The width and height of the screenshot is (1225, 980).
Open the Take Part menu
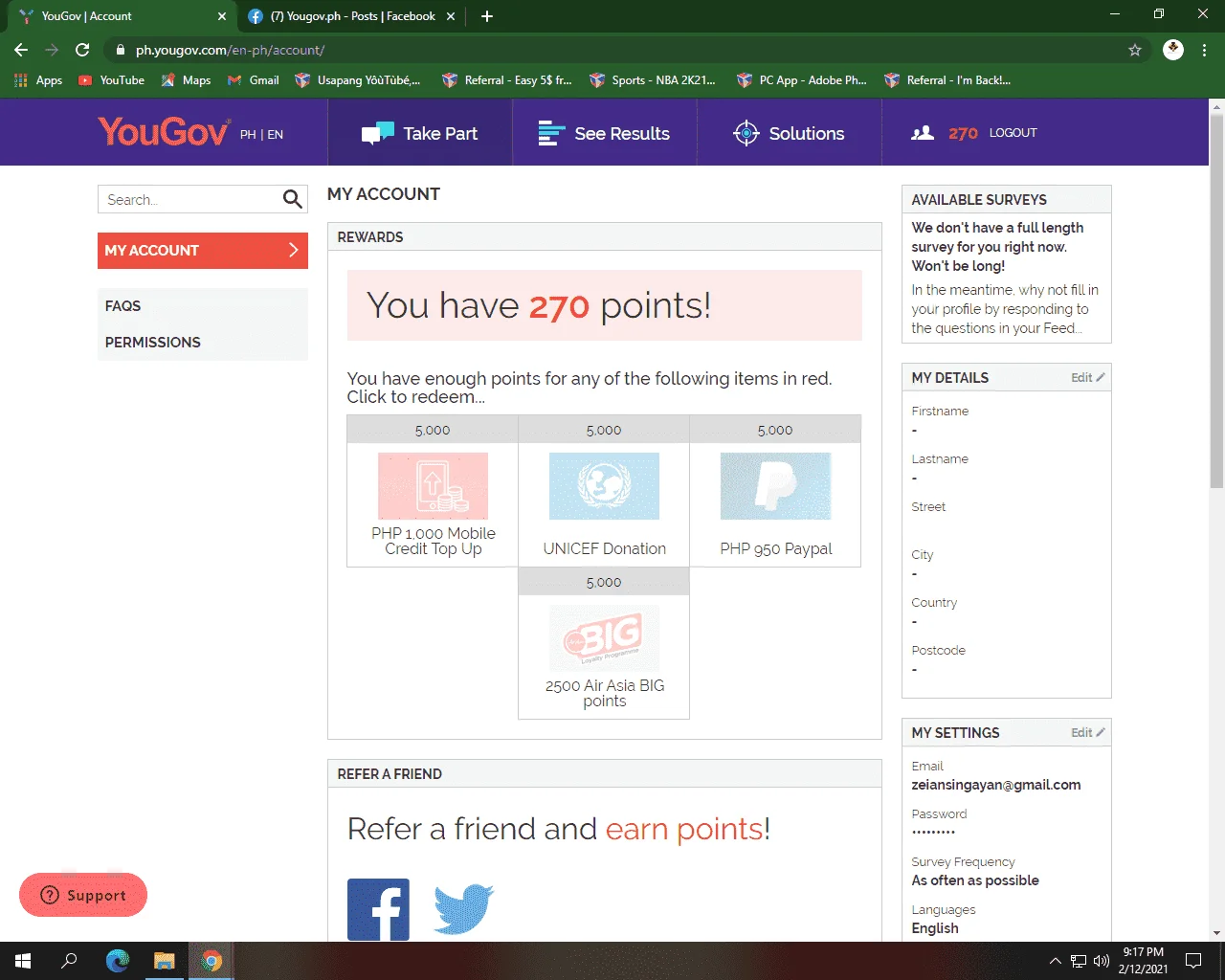[x=420, y=133]
